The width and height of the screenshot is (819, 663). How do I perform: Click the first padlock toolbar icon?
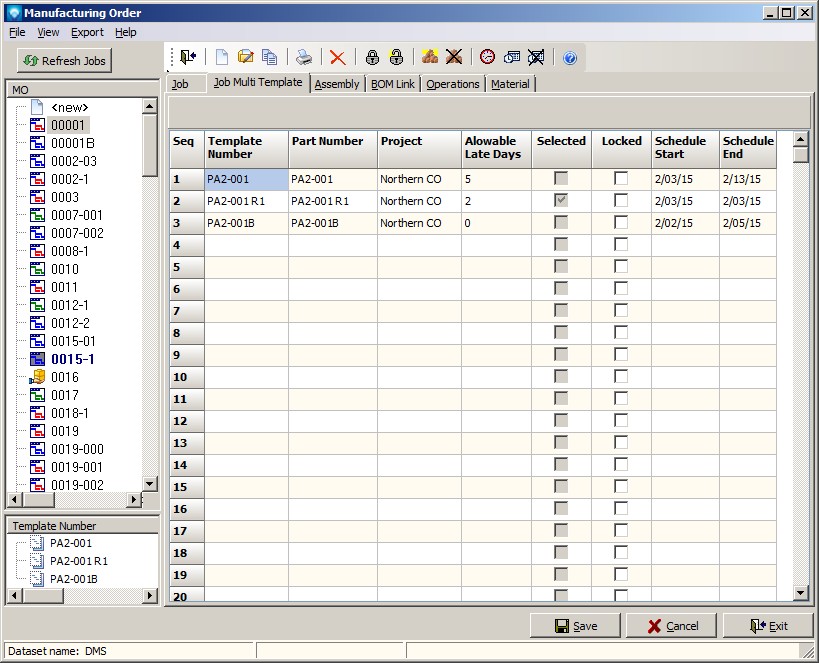pyautogui.click(x=372, y=58)
